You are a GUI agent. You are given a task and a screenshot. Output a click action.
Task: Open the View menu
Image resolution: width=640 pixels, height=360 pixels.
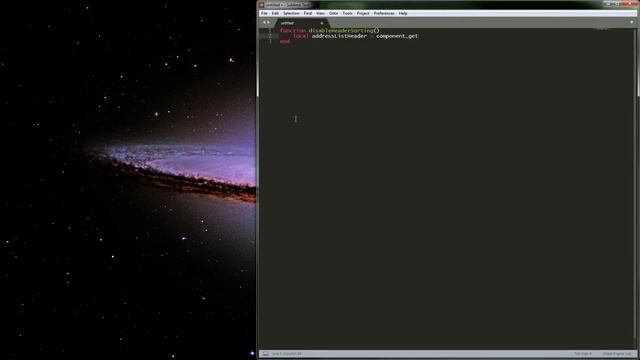pos(320,13)
